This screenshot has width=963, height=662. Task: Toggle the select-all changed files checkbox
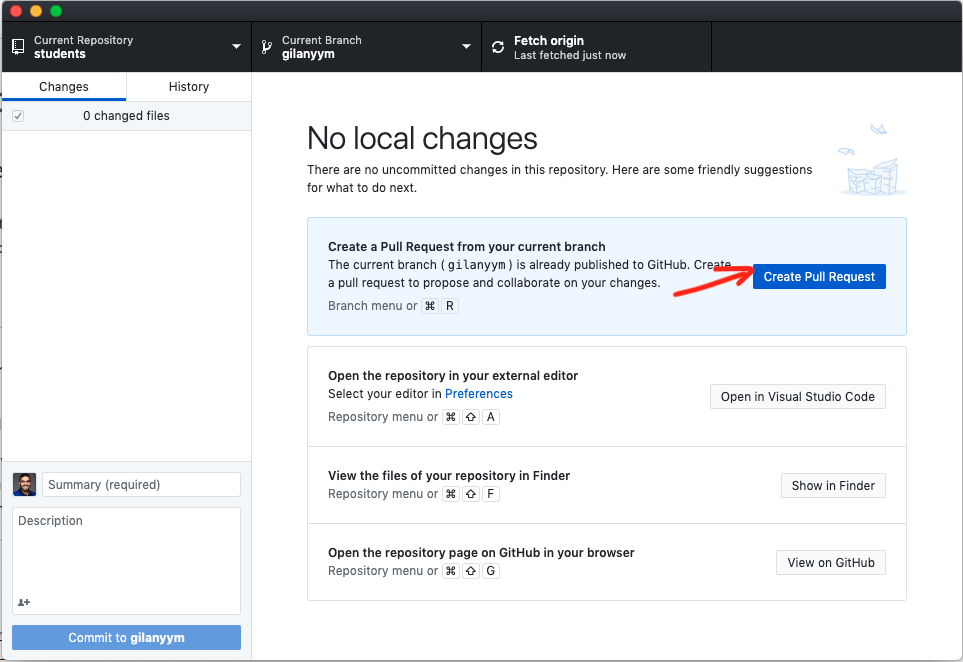coord(18,116)
